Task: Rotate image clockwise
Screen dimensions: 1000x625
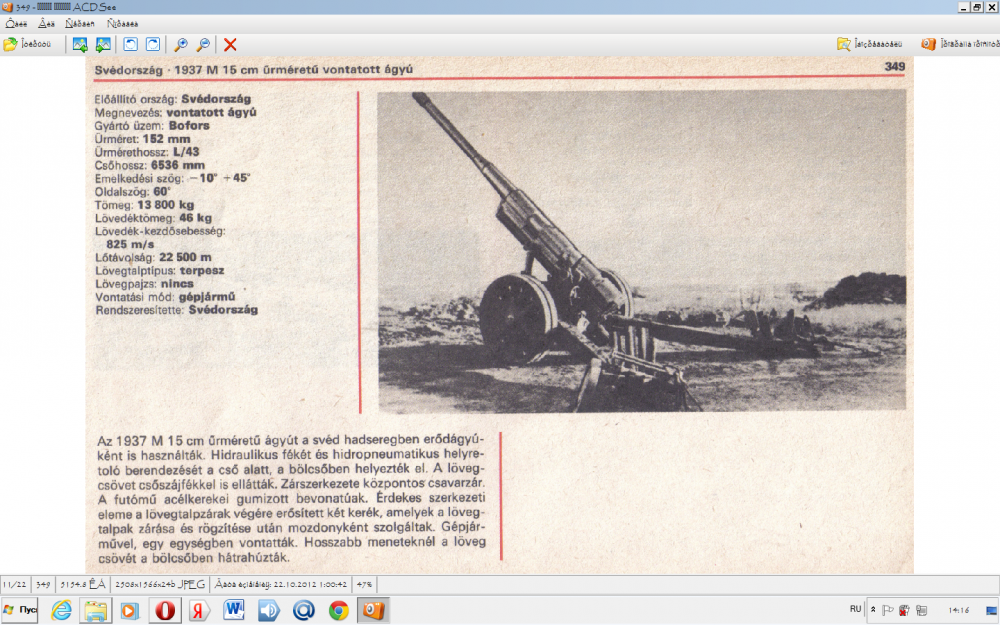Action: tap(153, 44)
